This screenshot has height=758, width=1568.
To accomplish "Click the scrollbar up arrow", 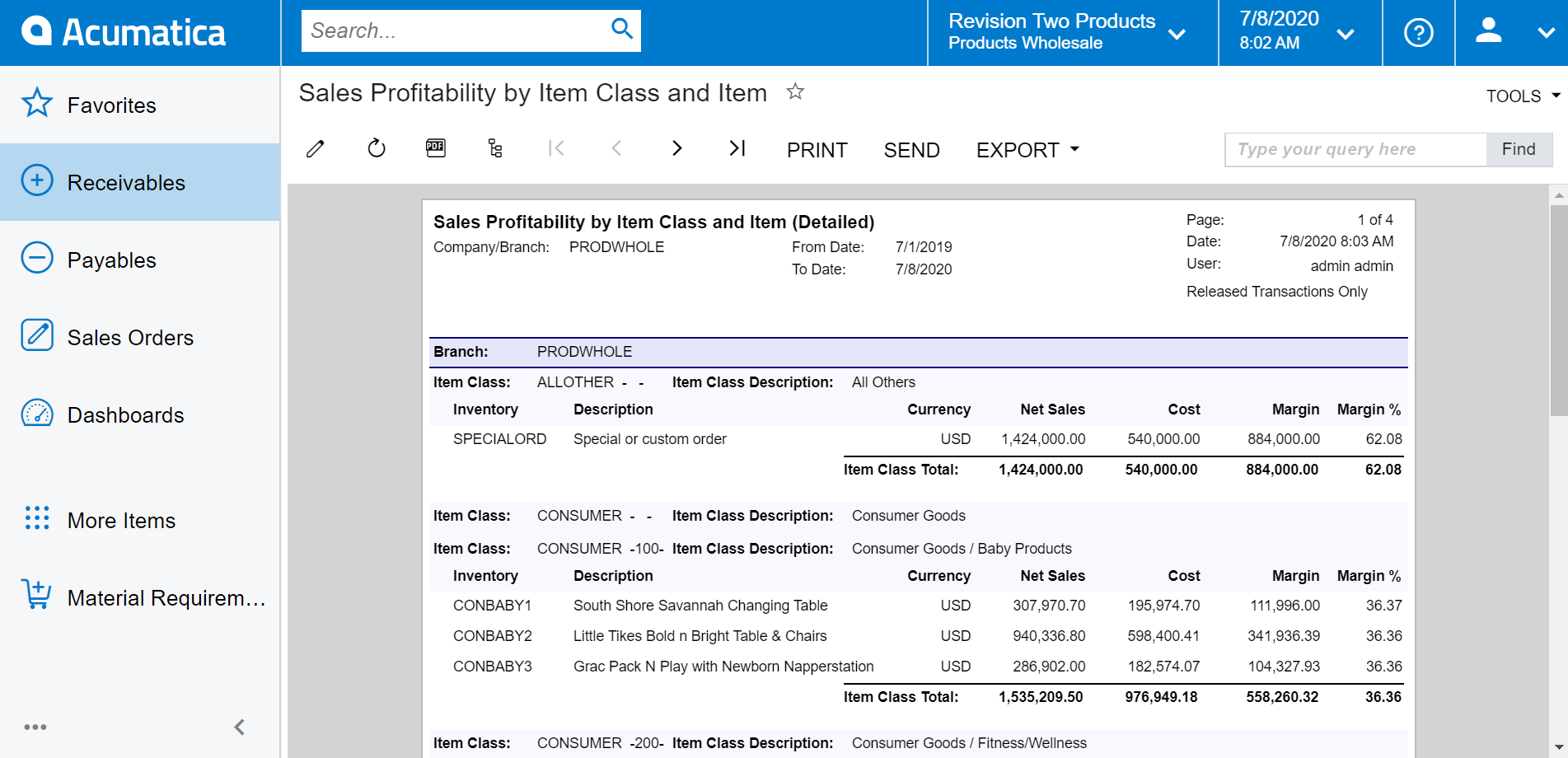I will click(1559, 195).
